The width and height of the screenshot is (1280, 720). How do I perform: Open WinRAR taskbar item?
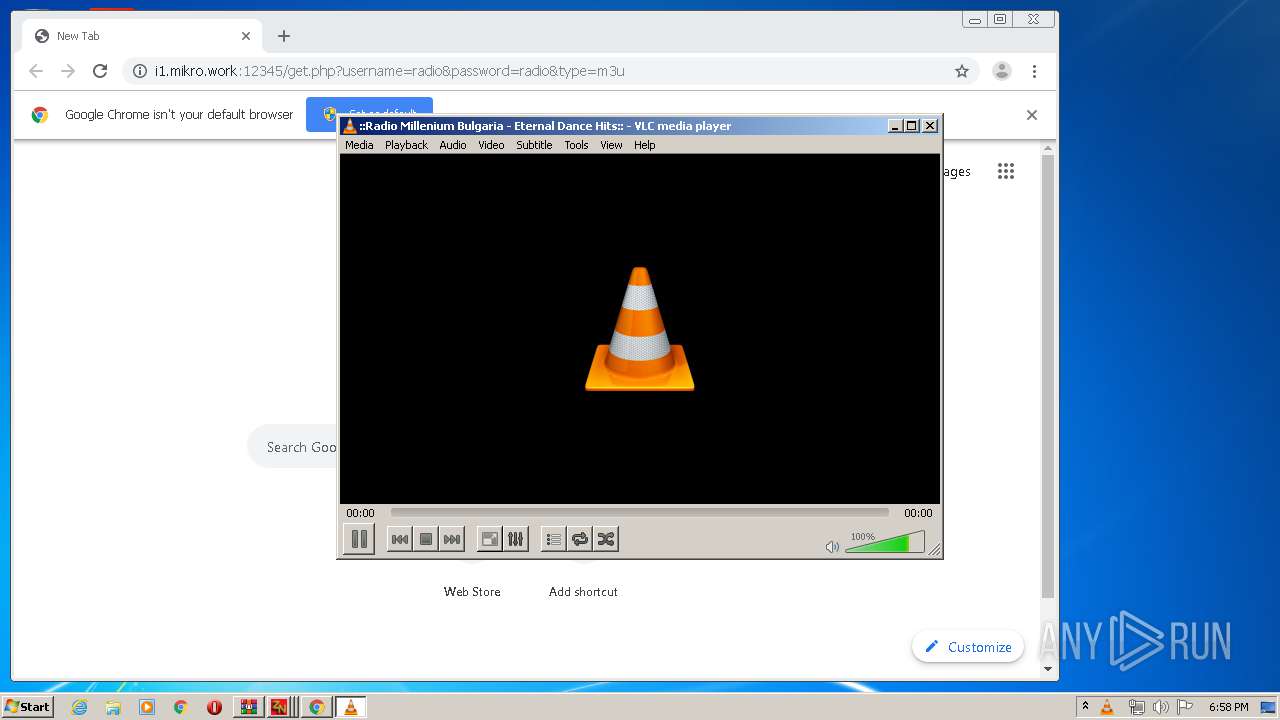(x=249, y=707)
